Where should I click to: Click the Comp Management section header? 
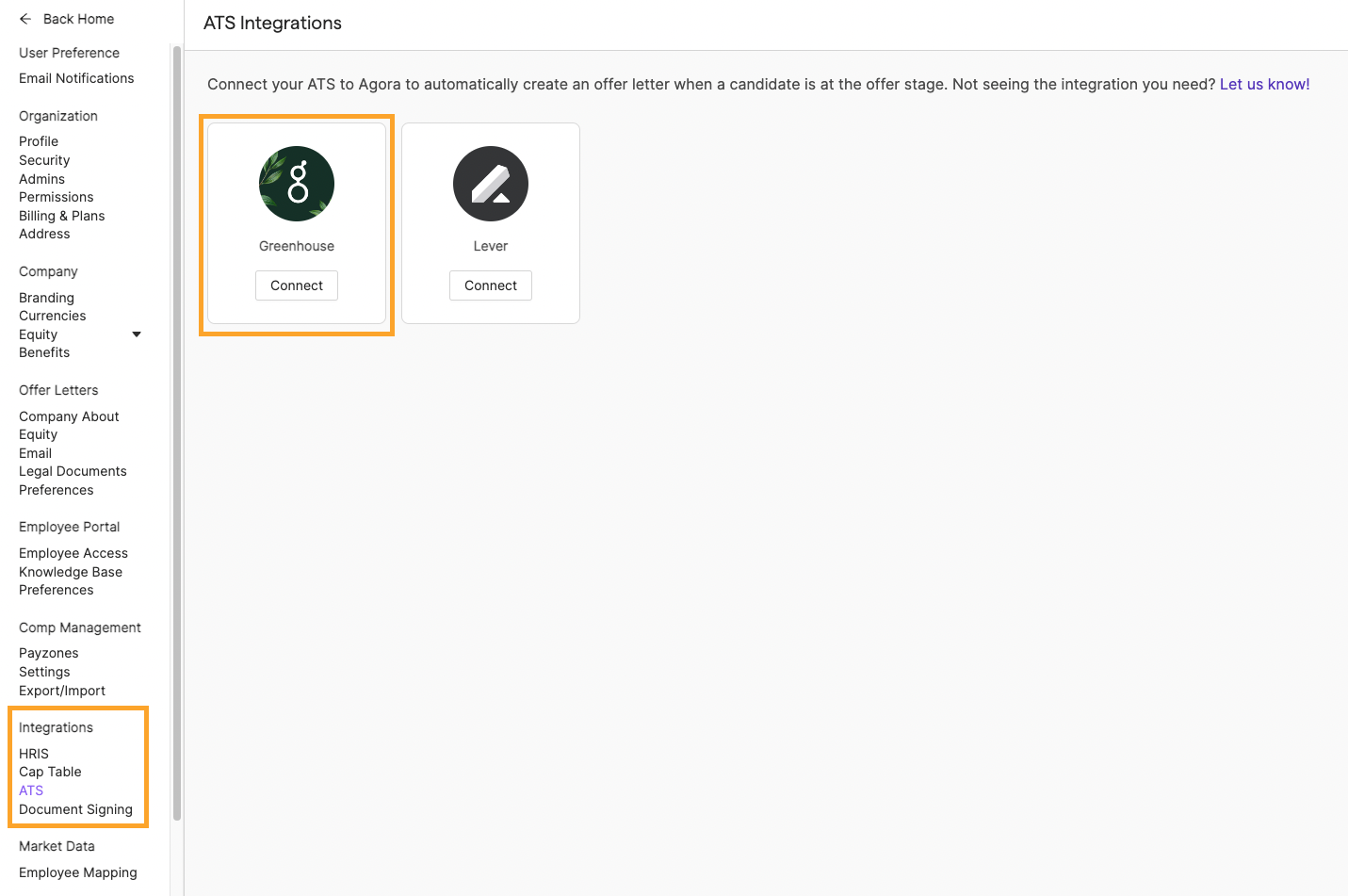[80, 627]
